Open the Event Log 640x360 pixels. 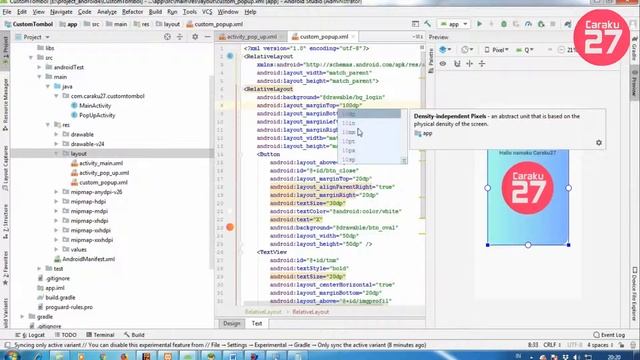pos(609,335)
